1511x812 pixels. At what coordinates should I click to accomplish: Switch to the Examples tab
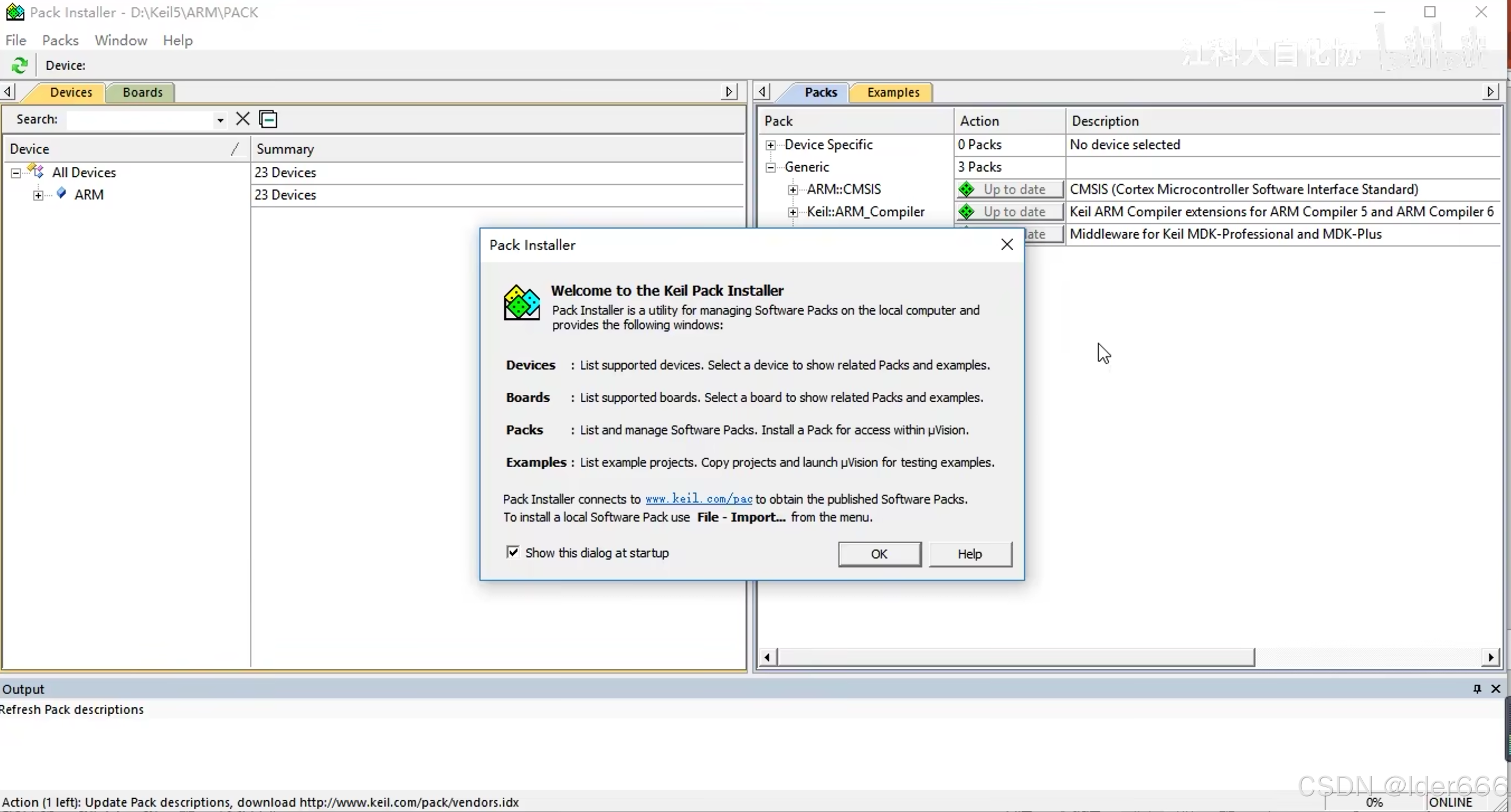click(893, 92)
